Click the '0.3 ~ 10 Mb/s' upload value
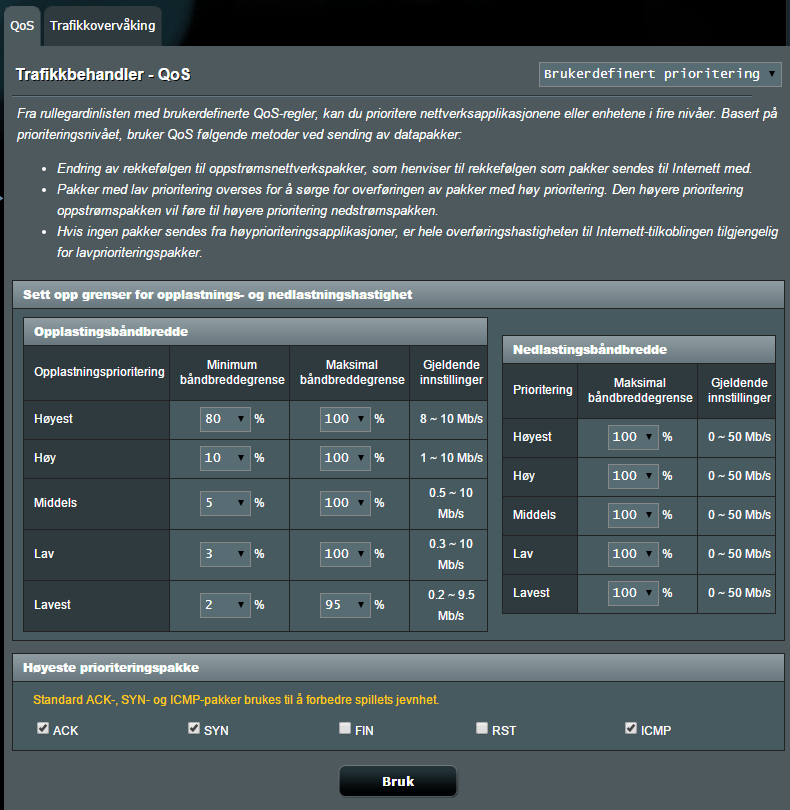790x810 pixels. point(451,554)
